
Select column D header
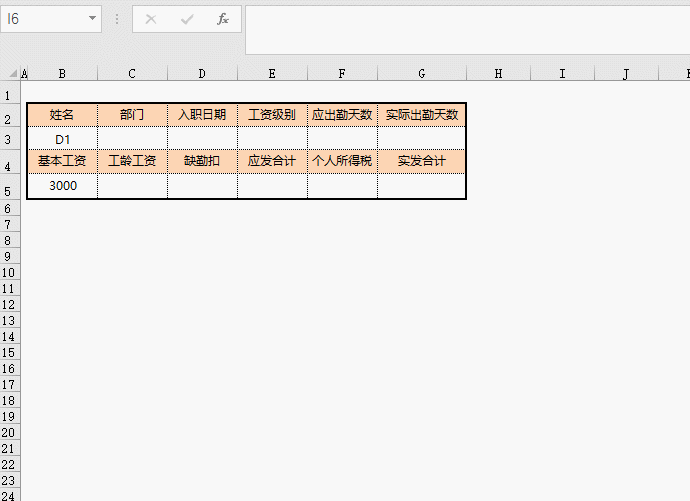click(202, 73)
